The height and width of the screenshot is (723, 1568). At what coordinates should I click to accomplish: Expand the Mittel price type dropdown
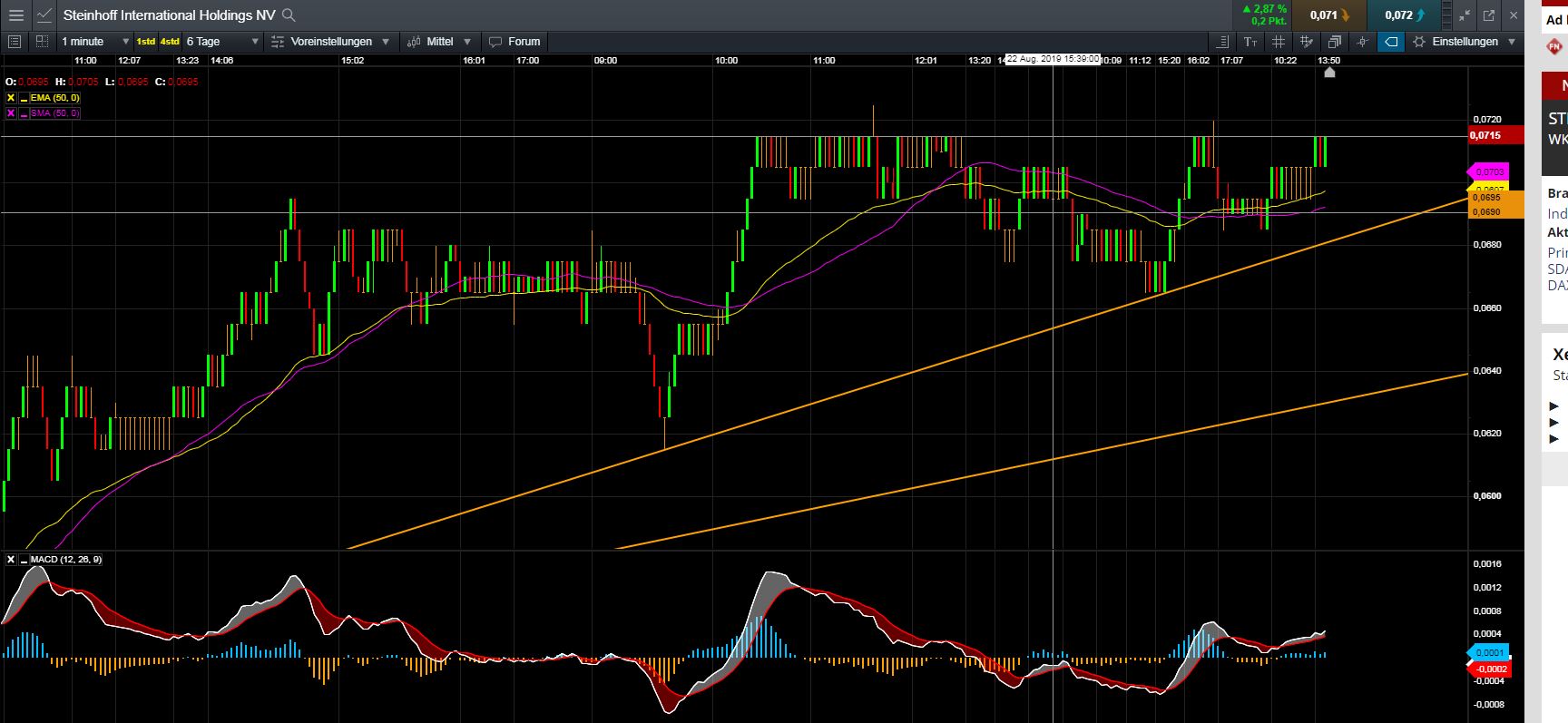(x=467, y=42)
